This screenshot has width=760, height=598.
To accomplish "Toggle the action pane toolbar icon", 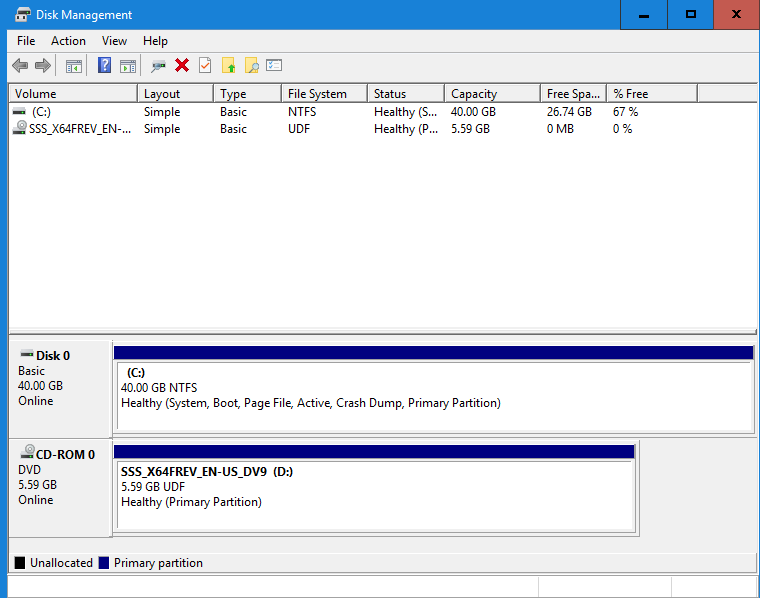I will coord(128,66).
